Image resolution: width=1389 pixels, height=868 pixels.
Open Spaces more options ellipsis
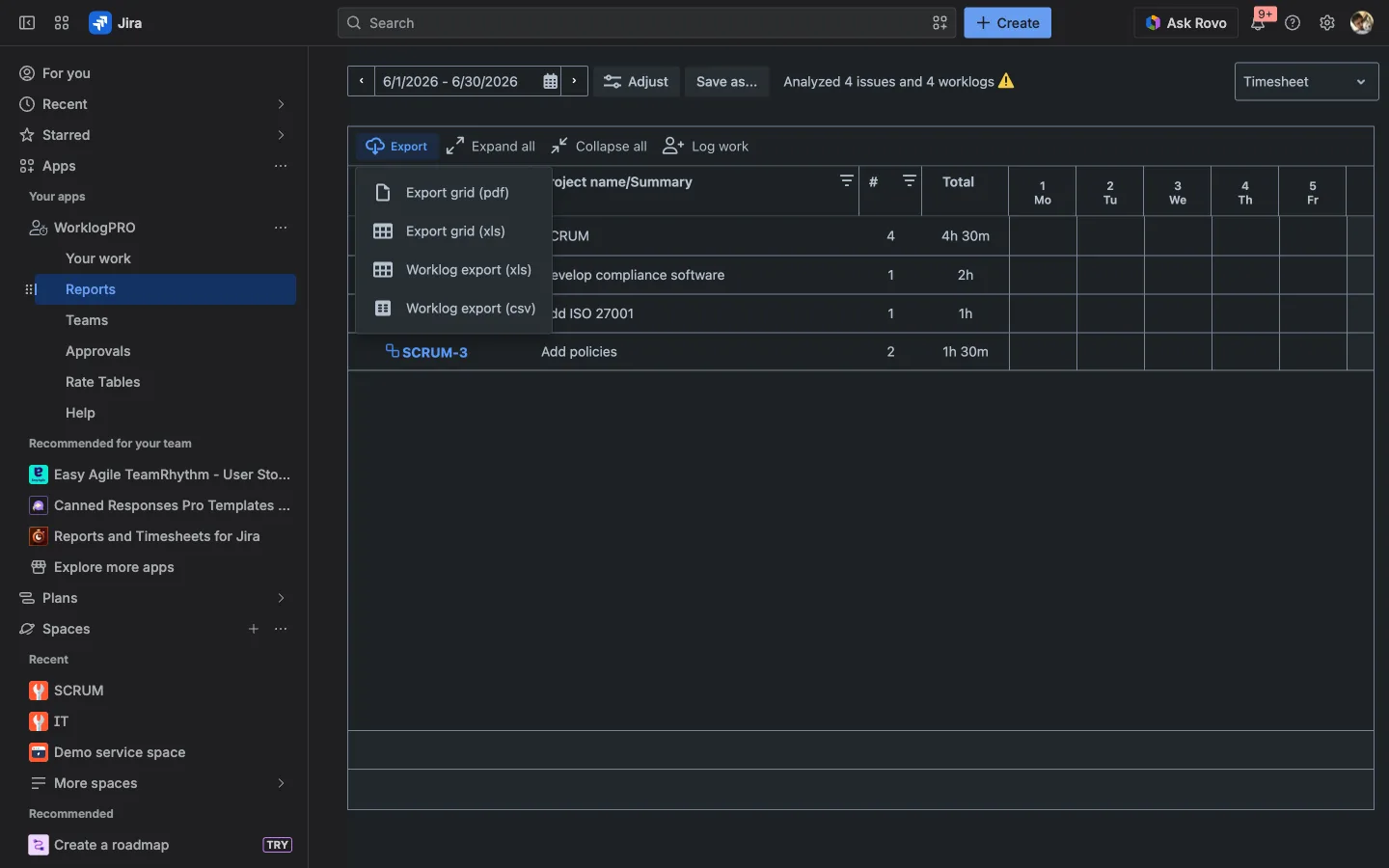click(x=281, y=629)
